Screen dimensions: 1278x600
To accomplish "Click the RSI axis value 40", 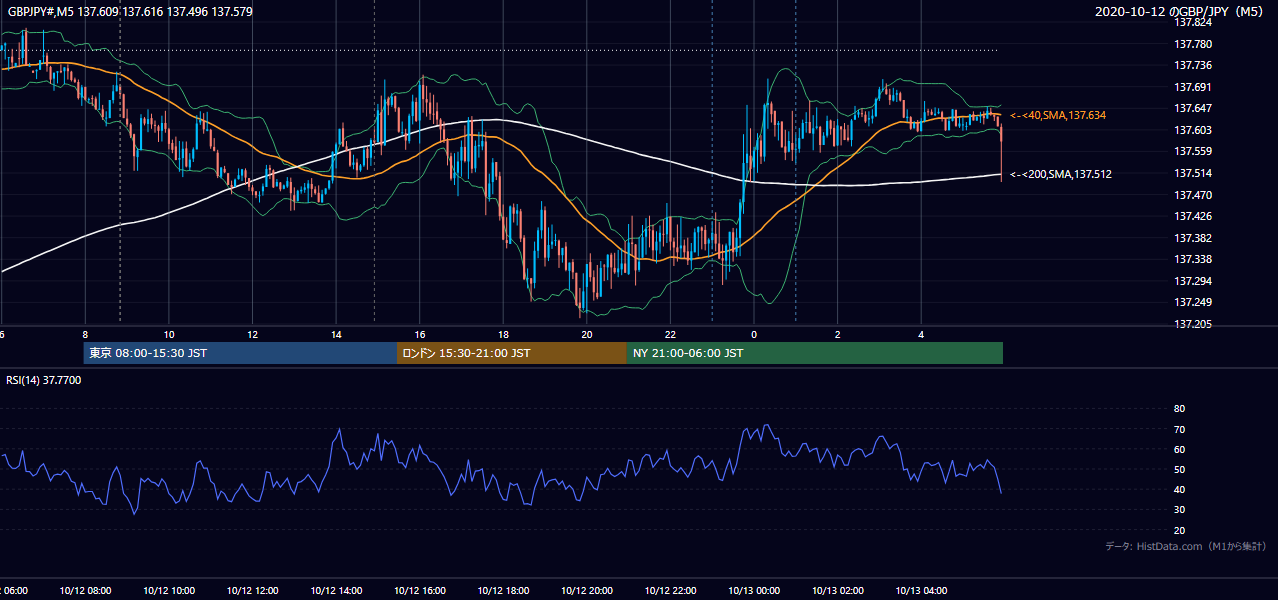I will click(1179, 489).
